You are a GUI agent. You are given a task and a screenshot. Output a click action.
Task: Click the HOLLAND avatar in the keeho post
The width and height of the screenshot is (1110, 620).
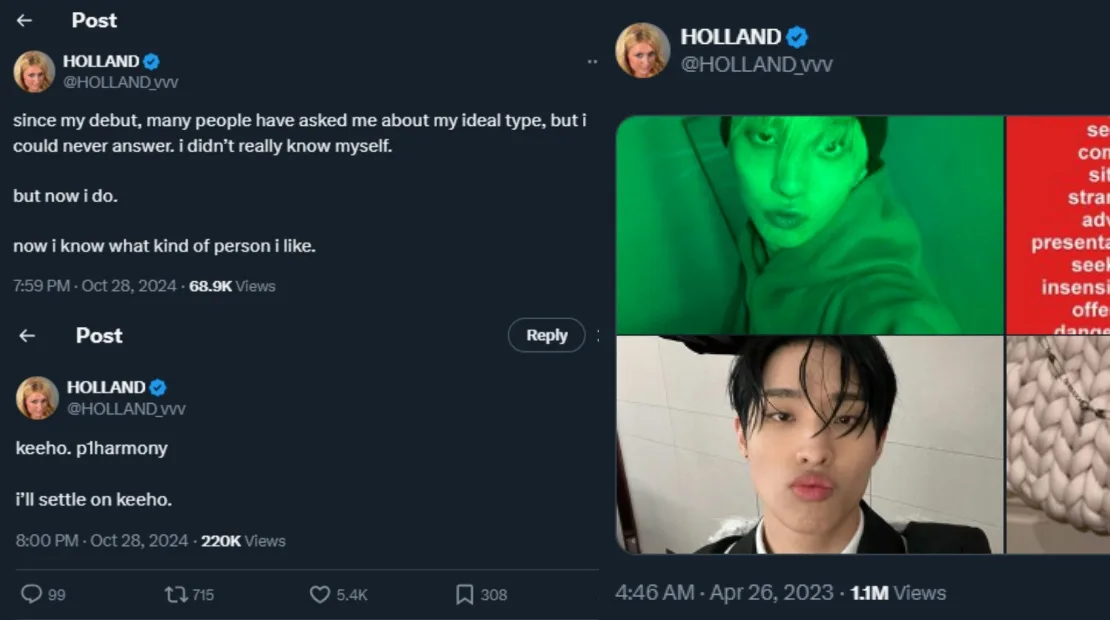37,398
